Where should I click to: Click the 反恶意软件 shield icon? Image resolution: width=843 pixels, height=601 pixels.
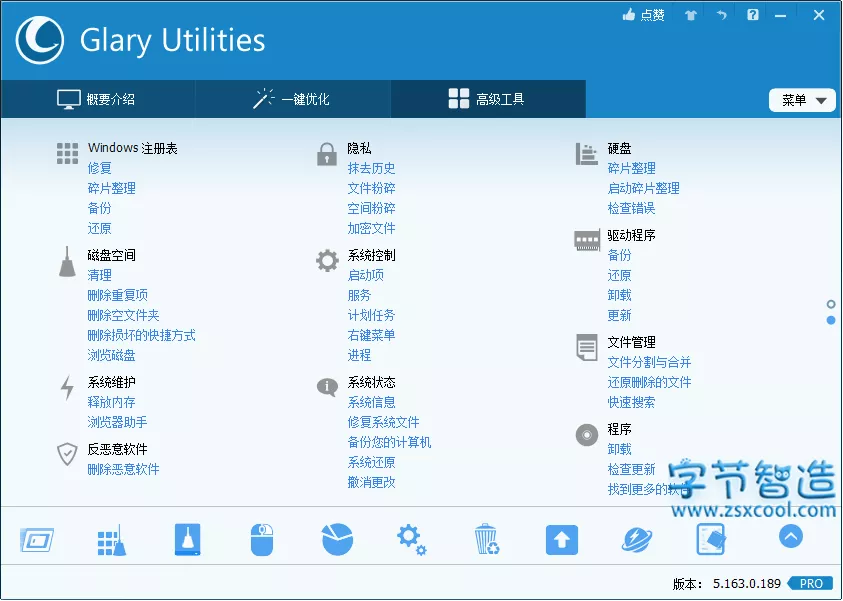67,454
